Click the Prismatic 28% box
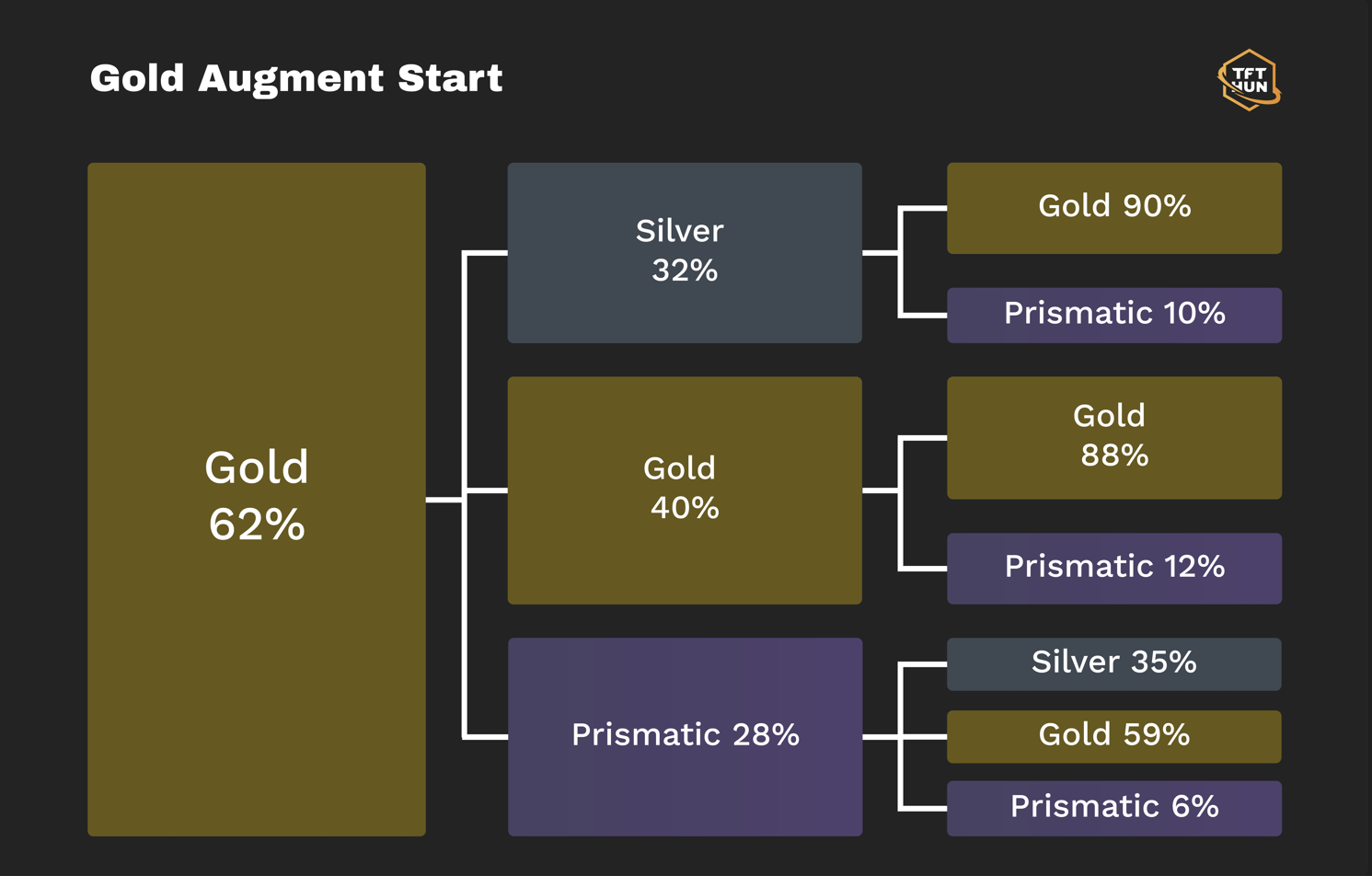1372x876 pixels. click(685, 737)
